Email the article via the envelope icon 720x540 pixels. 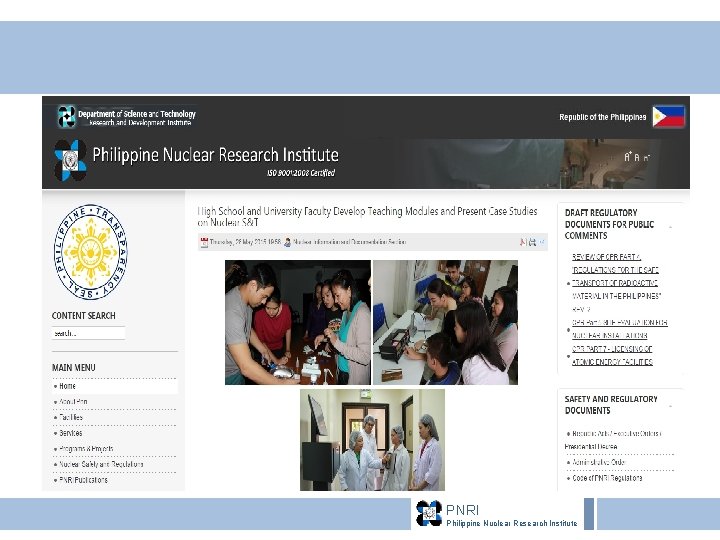pyautogui.click(x=542, y=242)
